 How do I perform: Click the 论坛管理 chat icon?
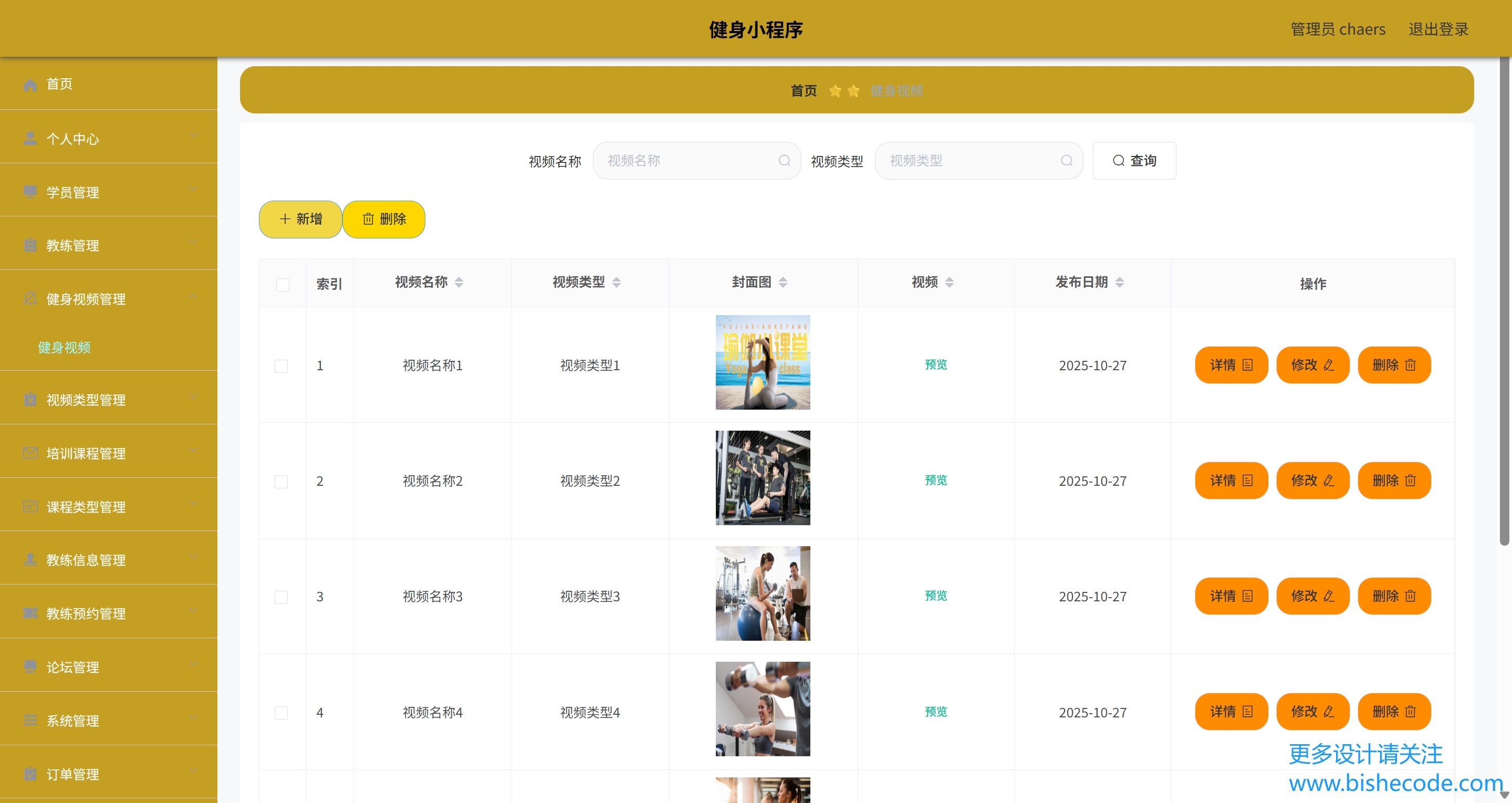pyautogui.click(x=30, y=667)
